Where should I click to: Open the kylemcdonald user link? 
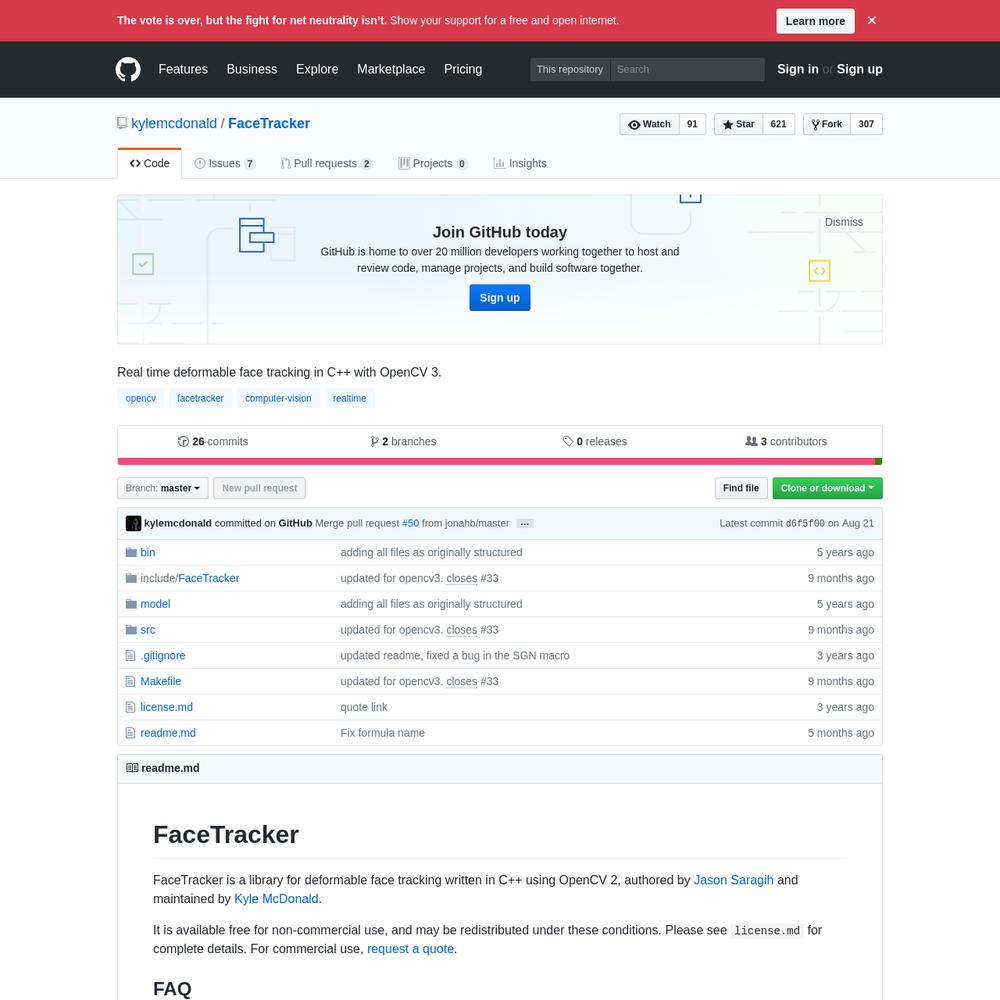click(173, 124)
